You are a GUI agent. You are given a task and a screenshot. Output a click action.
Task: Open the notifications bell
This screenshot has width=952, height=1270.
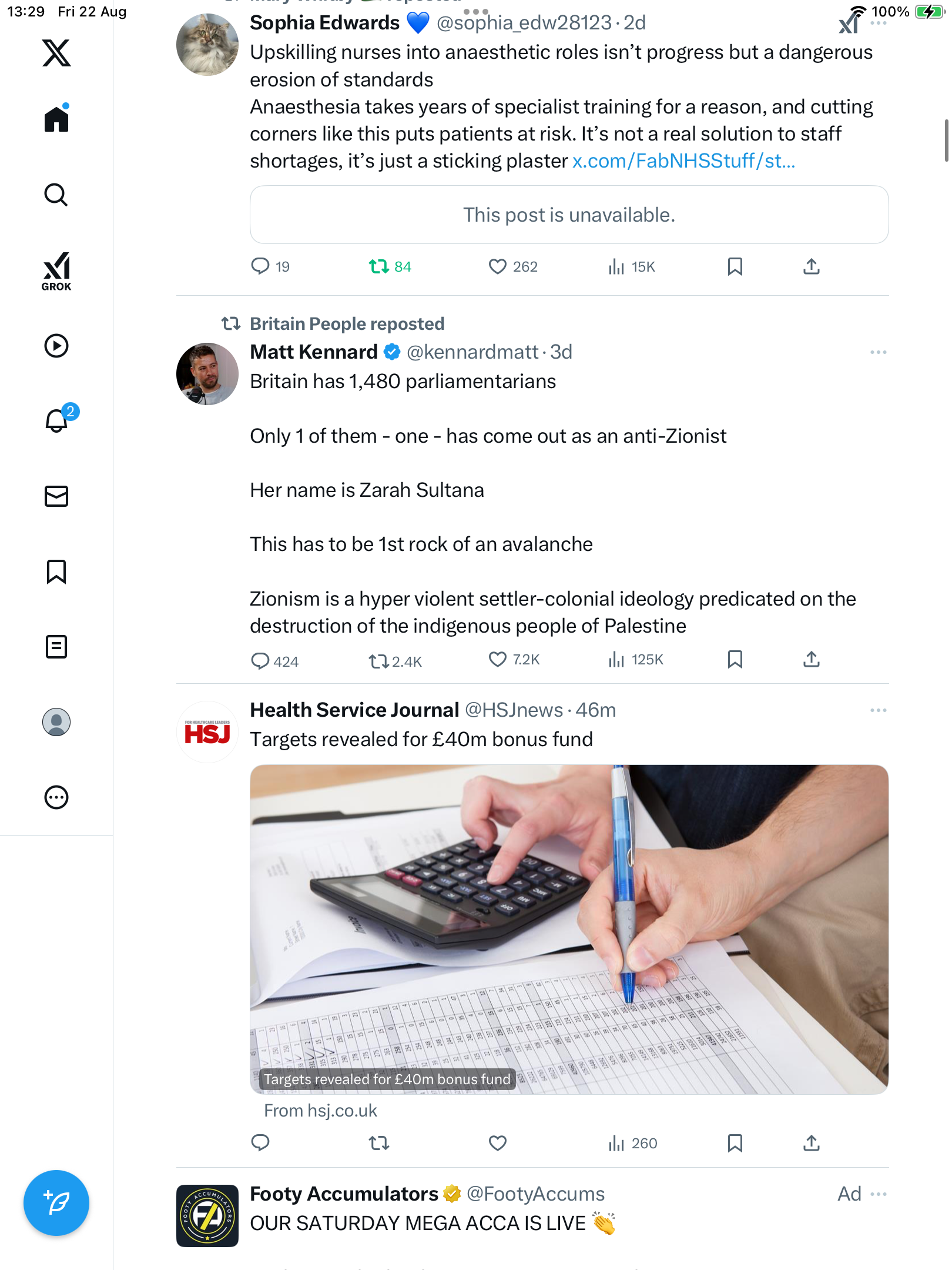point(57,420)
